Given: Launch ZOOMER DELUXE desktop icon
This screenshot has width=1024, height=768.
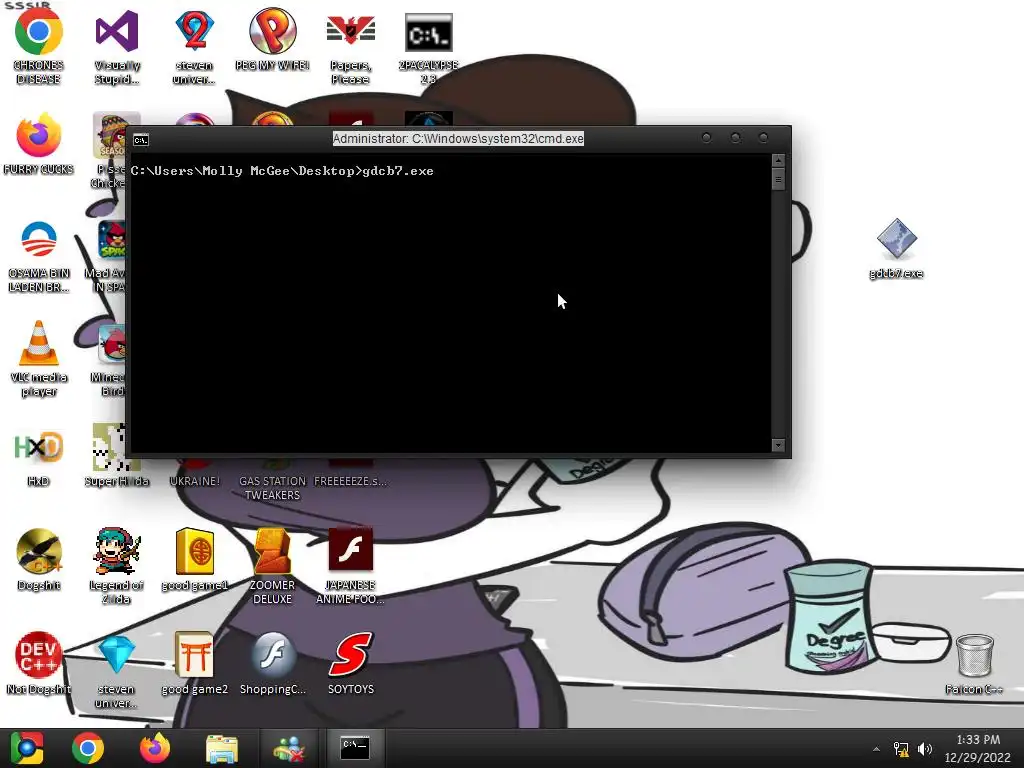Looking at the screenshot, I should [x=272, y=566].
